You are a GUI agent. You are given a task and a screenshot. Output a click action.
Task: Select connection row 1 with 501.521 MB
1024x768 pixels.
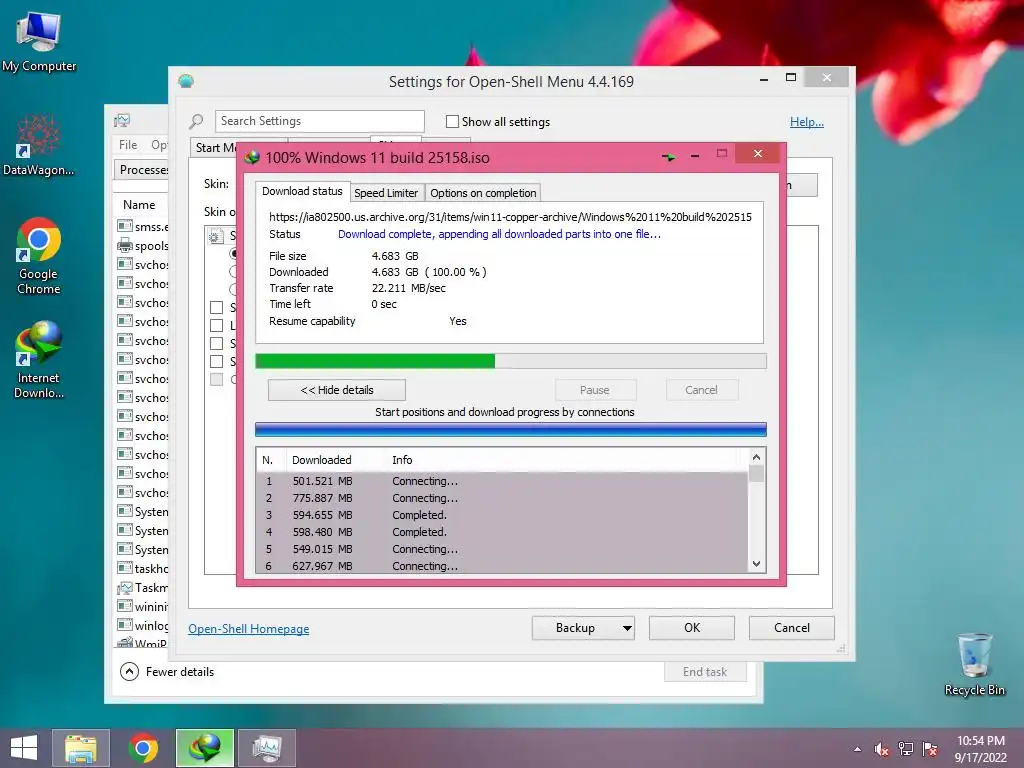pyautogui.click(x=502, y=481)
